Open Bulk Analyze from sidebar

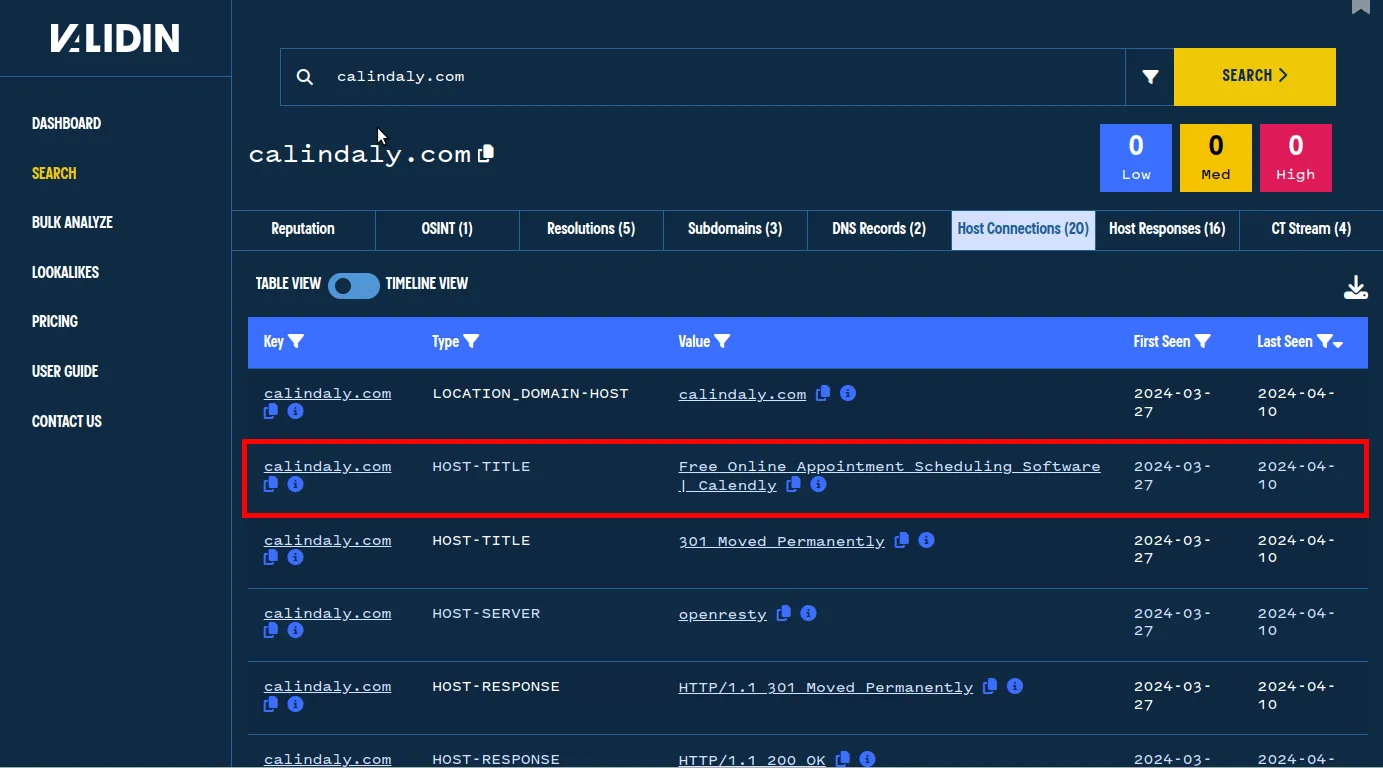[72, 222]
